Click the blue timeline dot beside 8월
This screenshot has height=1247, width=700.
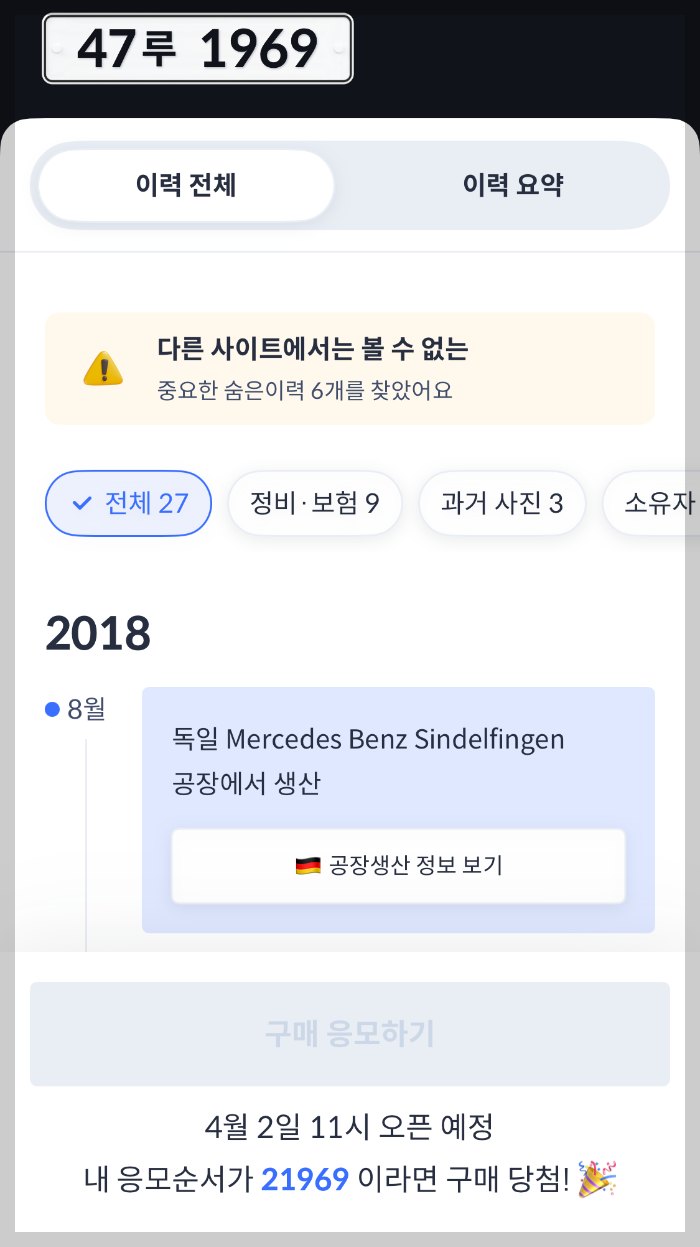point(51,709)
